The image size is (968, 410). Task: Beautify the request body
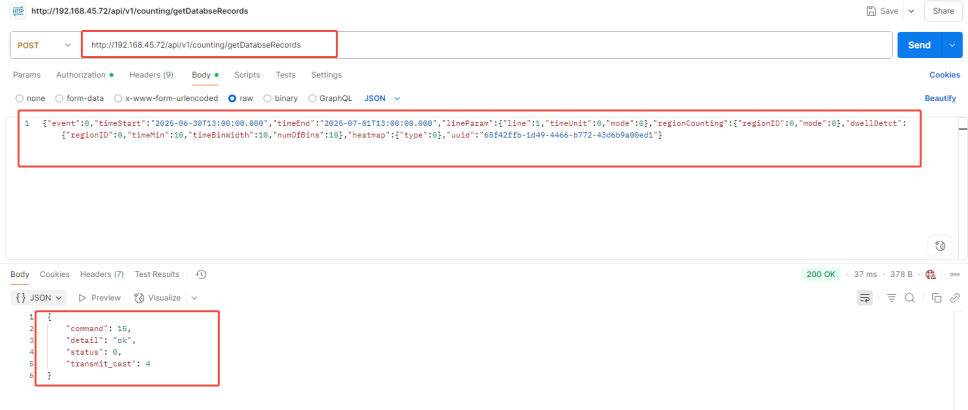[x=940, y=98]
